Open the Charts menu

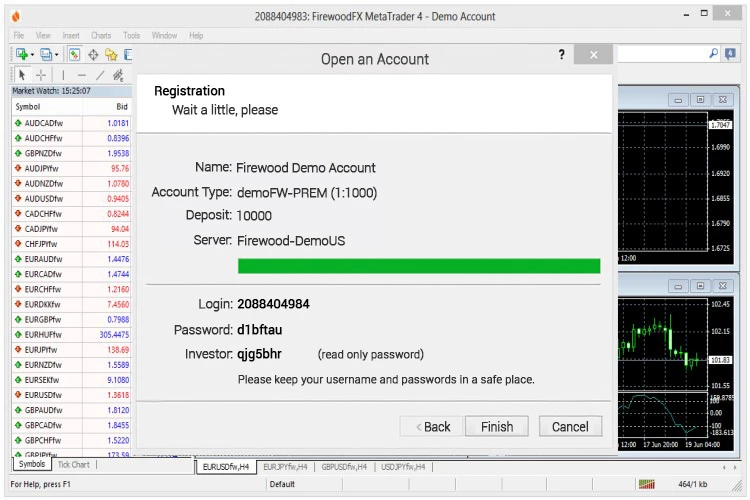point(101,35)
